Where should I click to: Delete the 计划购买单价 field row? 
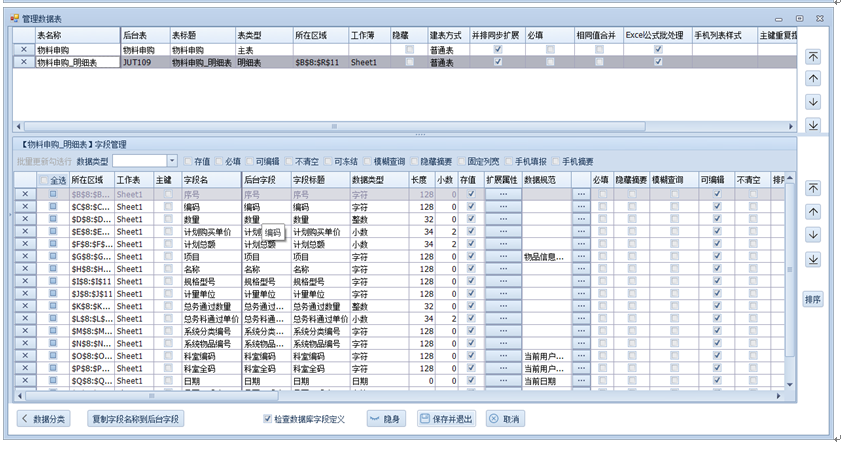point(25,232)
